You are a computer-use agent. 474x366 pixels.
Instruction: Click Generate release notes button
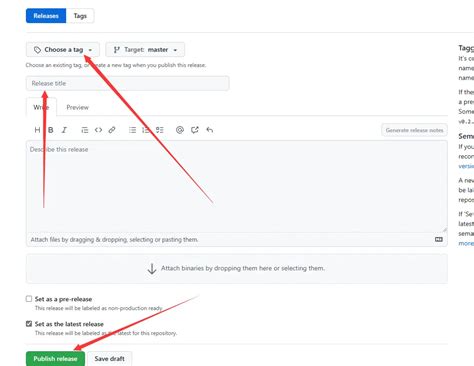click(x=414, y=130)
